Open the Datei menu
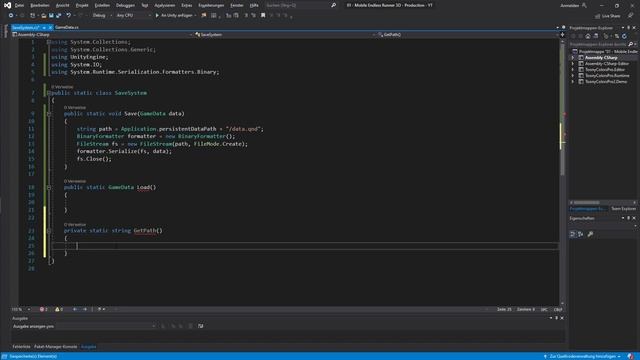 click(19, 5)
